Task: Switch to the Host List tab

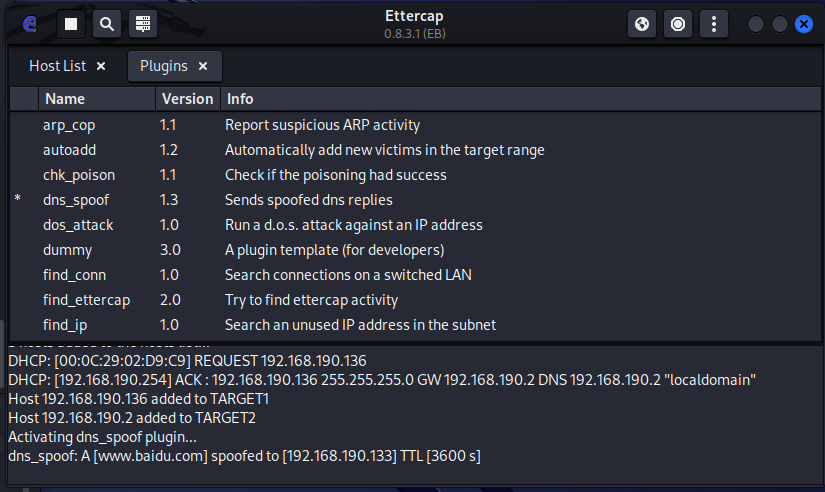Action: click(x=58, y=67)
